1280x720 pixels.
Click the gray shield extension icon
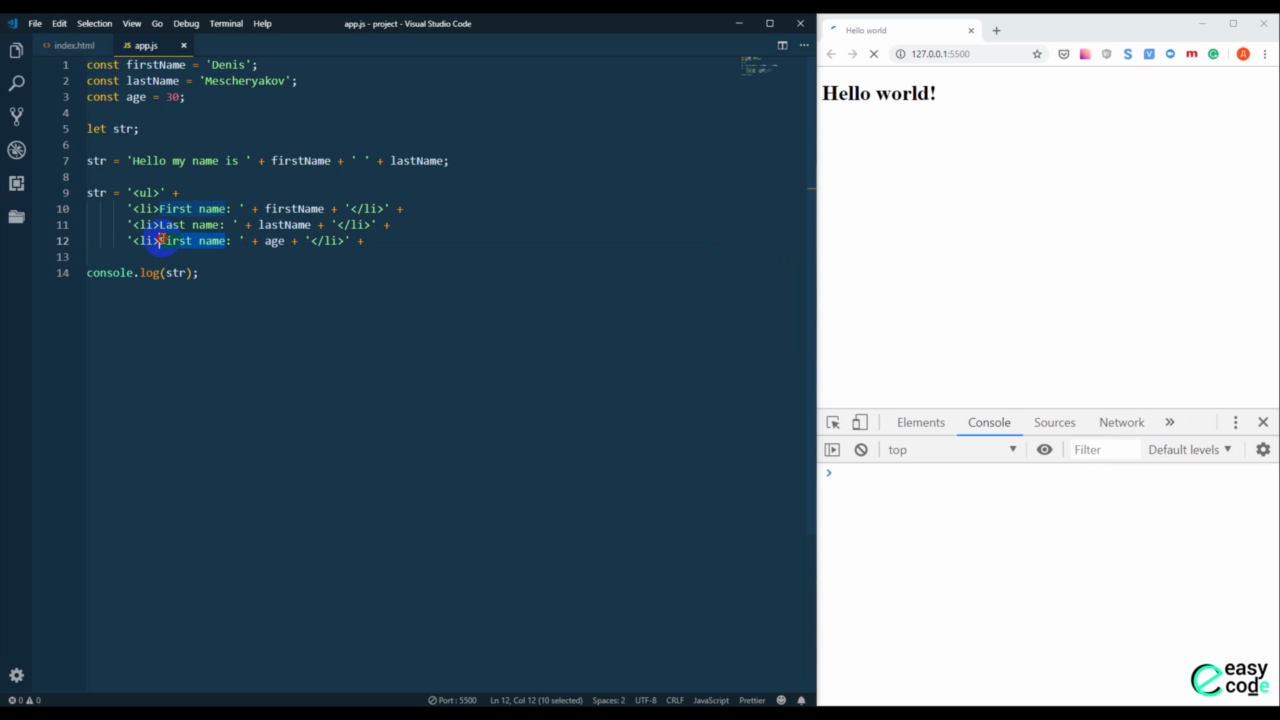click(x=1106, y=54)
